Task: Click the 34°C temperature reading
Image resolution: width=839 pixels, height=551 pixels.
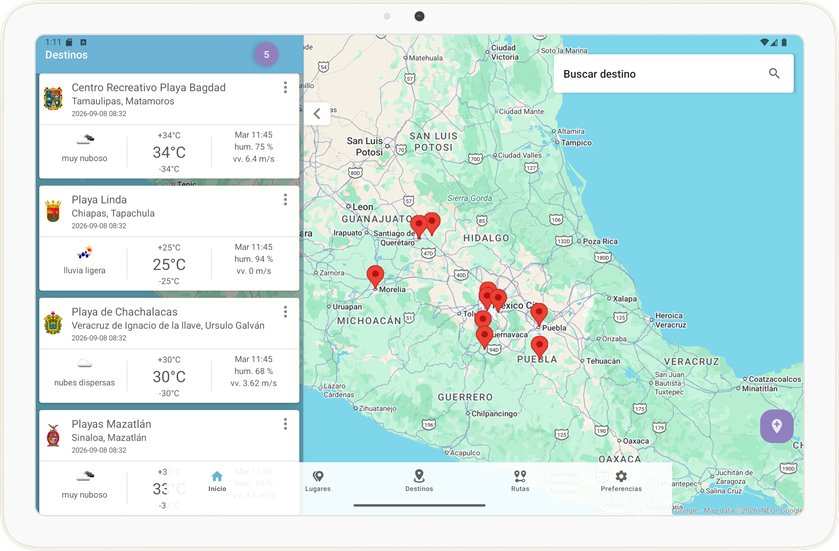Action: pos(169,152)
